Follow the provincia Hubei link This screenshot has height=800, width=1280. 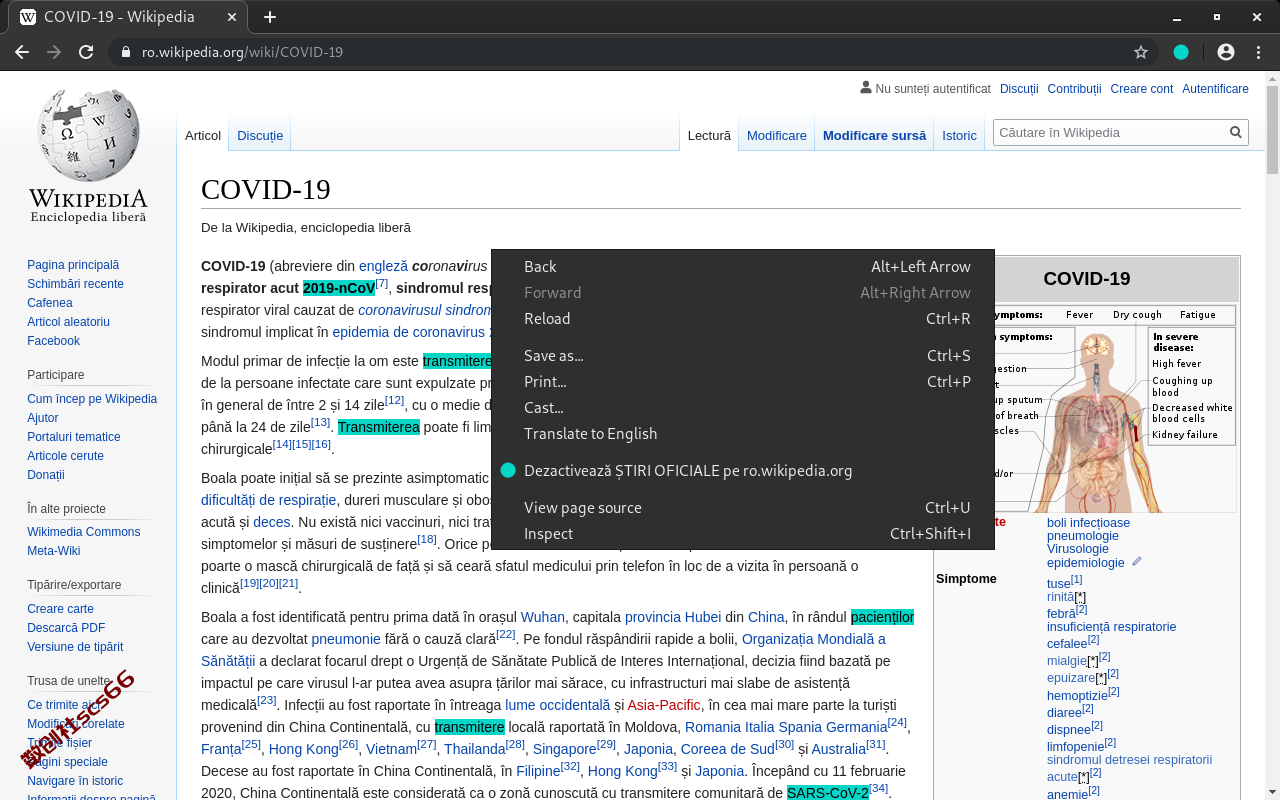pos(673,617)
